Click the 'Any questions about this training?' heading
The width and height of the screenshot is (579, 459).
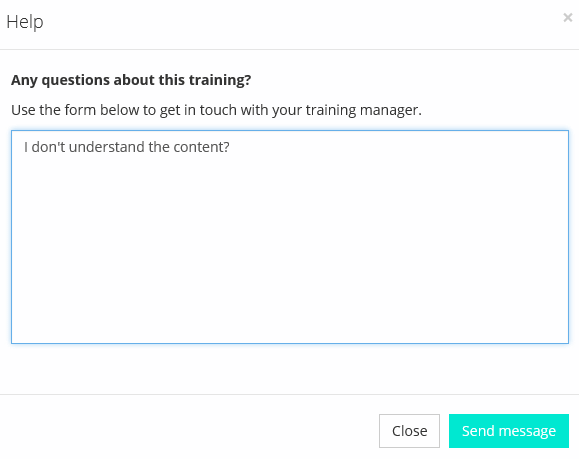point(131,80)
